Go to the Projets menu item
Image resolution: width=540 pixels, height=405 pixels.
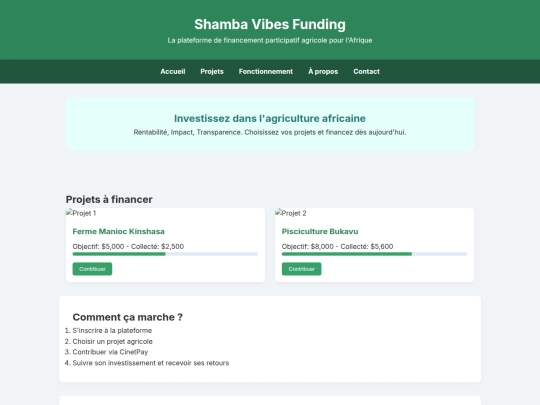click(x=212, y=72)
